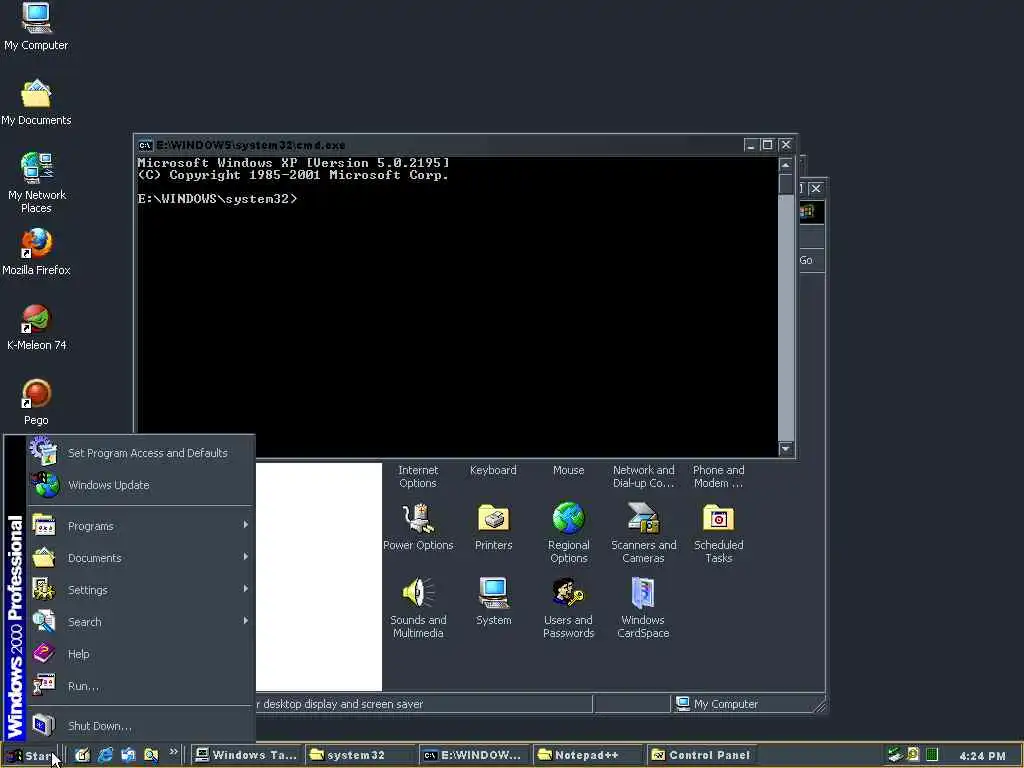Open Help from Start menu
This screenshot has width=1024, height=768.
click(x=140, y=654)
